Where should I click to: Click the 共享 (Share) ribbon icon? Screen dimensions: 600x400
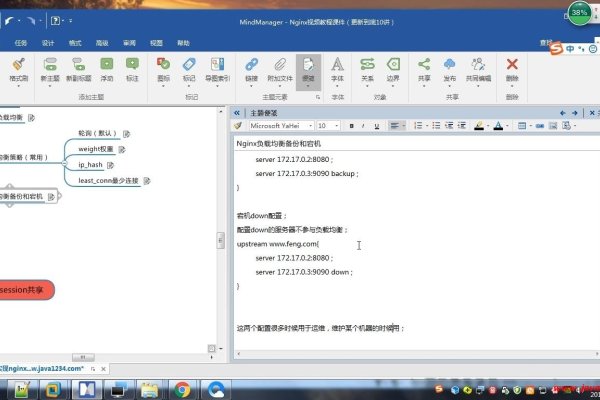click(425, 66)
